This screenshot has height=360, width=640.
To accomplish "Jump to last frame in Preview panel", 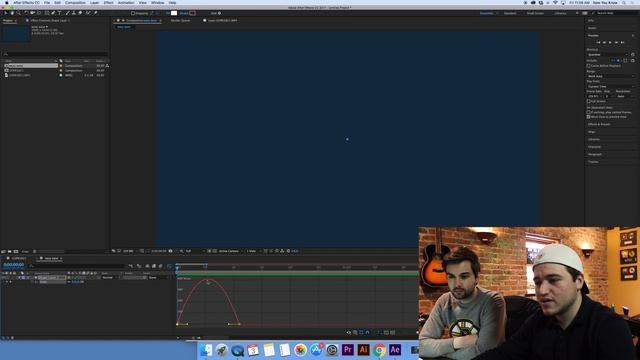I will pyautogui.click(x=622, y=42).
